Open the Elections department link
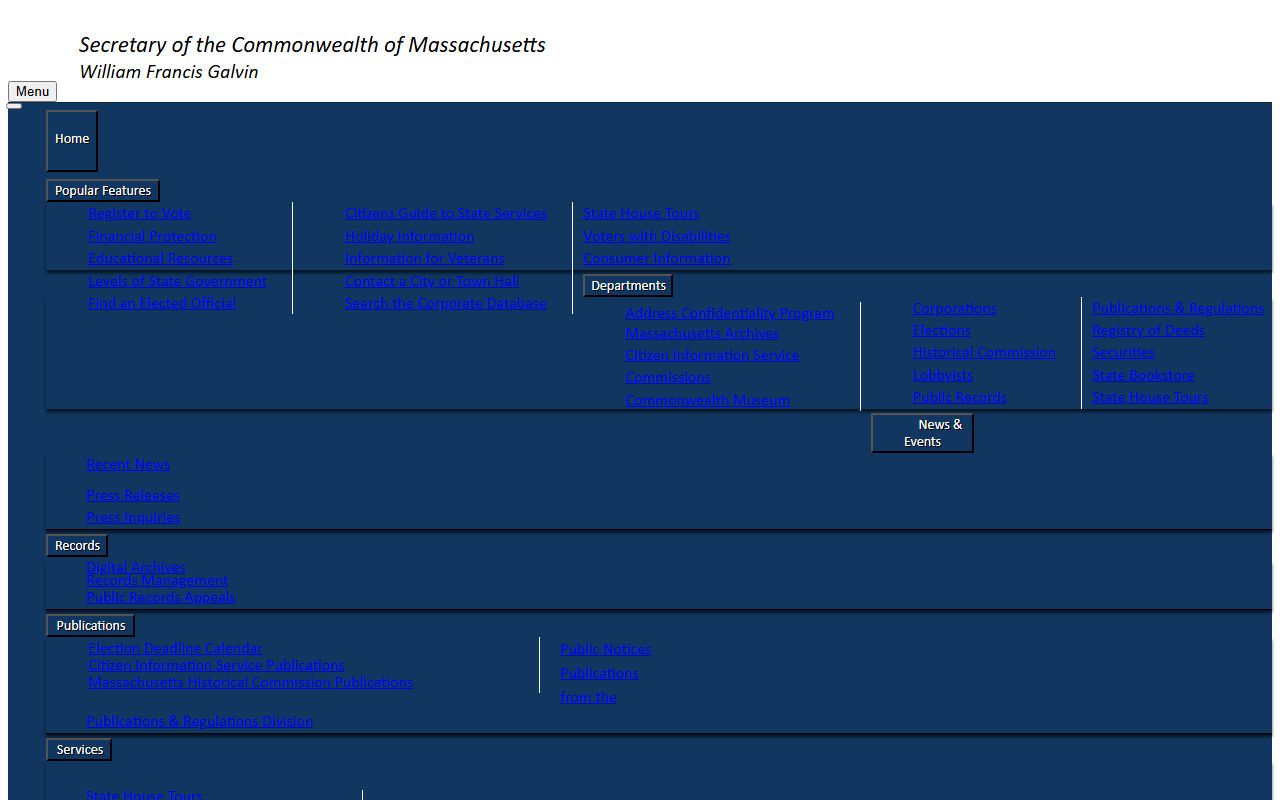1280x800 pixels. [941, 330]
